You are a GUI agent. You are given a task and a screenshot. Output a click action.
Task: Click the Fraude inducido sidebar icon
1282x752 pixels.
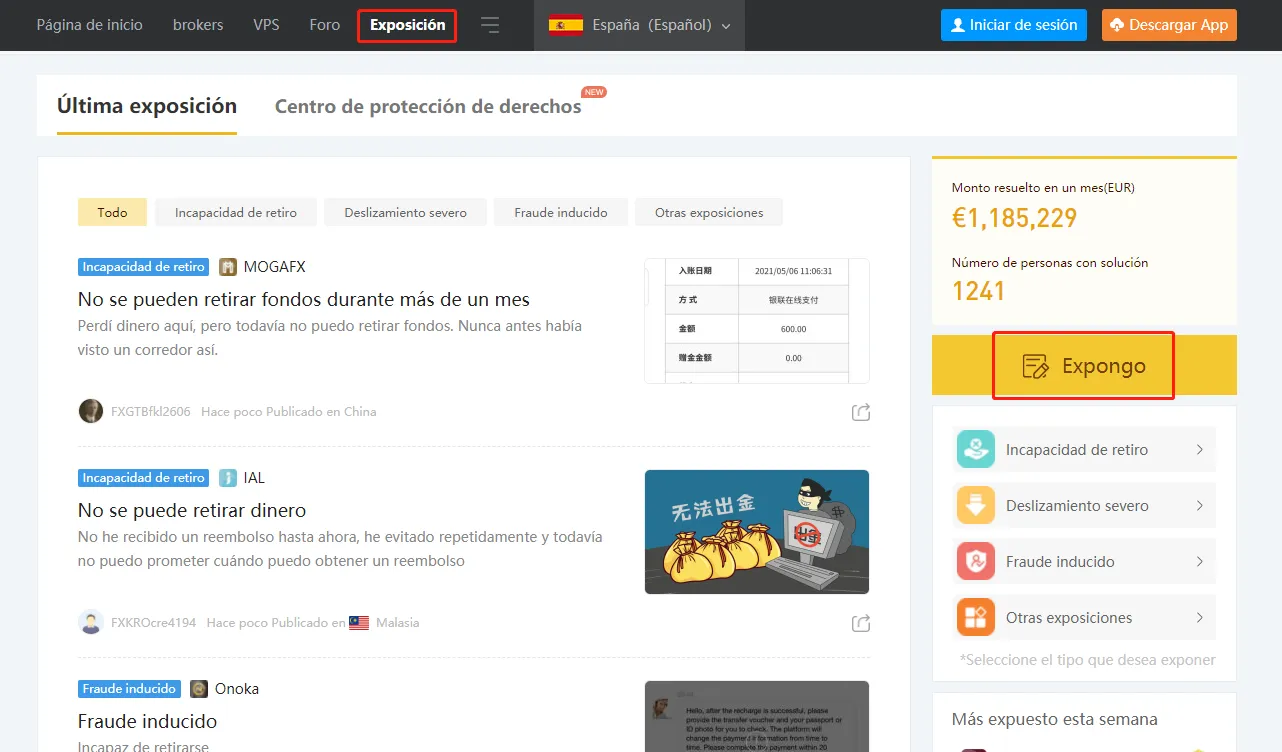coord(976,561)
